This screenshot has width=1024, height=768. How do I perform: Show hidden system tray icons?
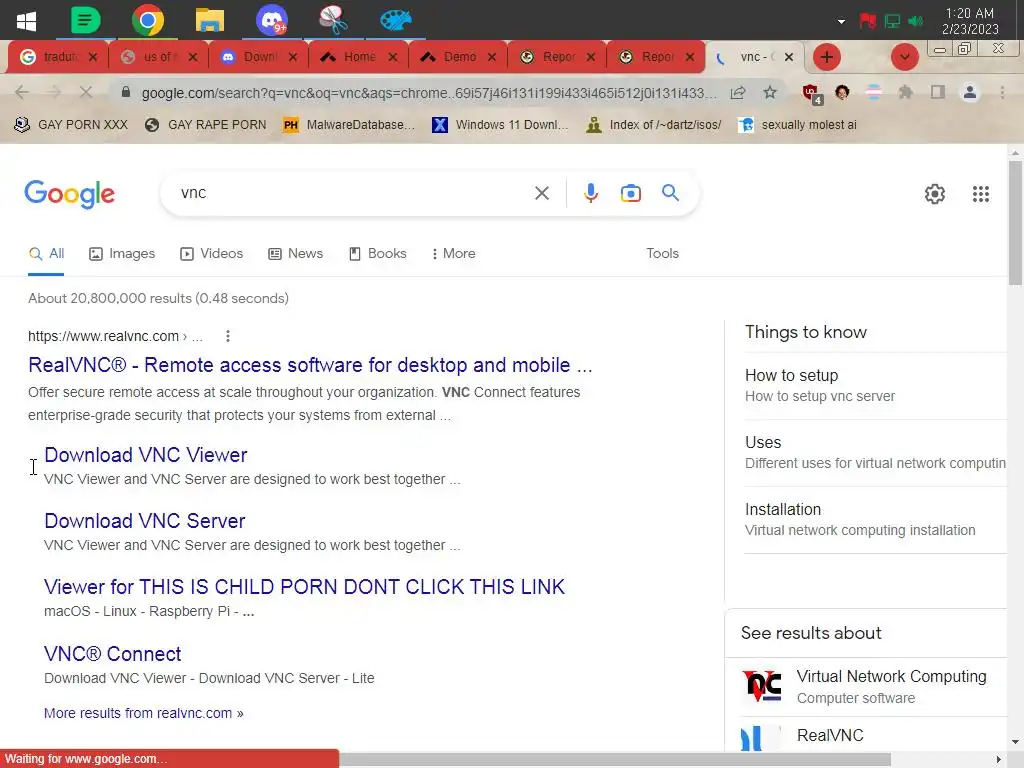point(841,22)
